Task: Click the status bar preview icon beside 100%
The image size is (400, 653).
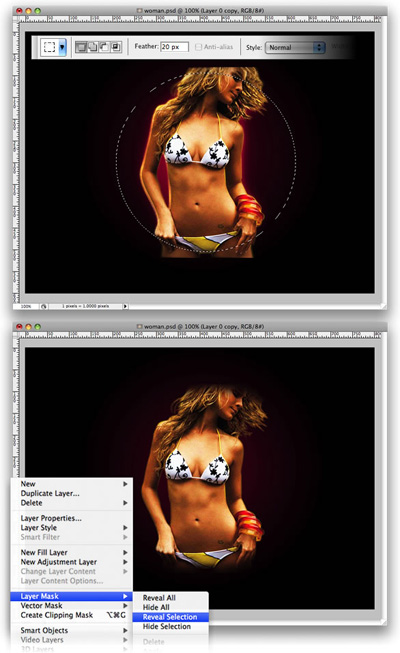Action: [44, 306]
